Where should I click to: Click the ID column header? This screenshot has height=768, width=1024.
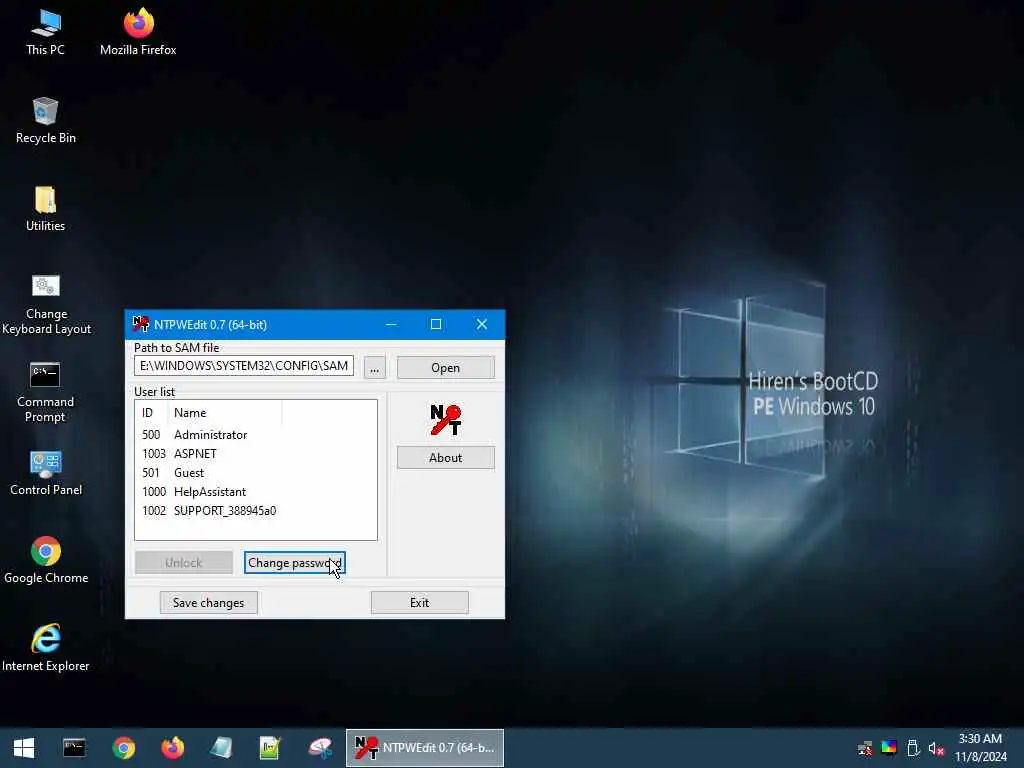tap(152, 413)
